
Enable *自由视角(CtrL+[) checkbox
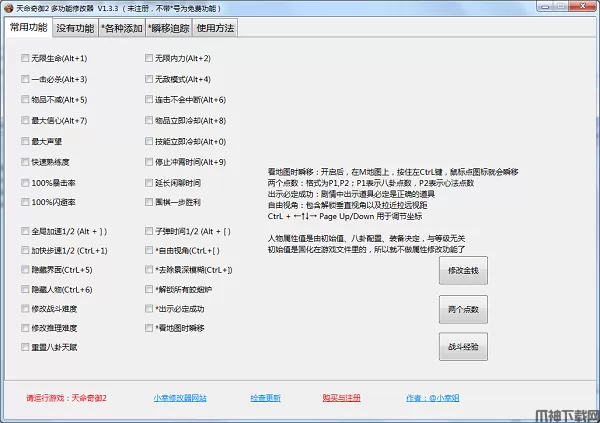point(149,251)
